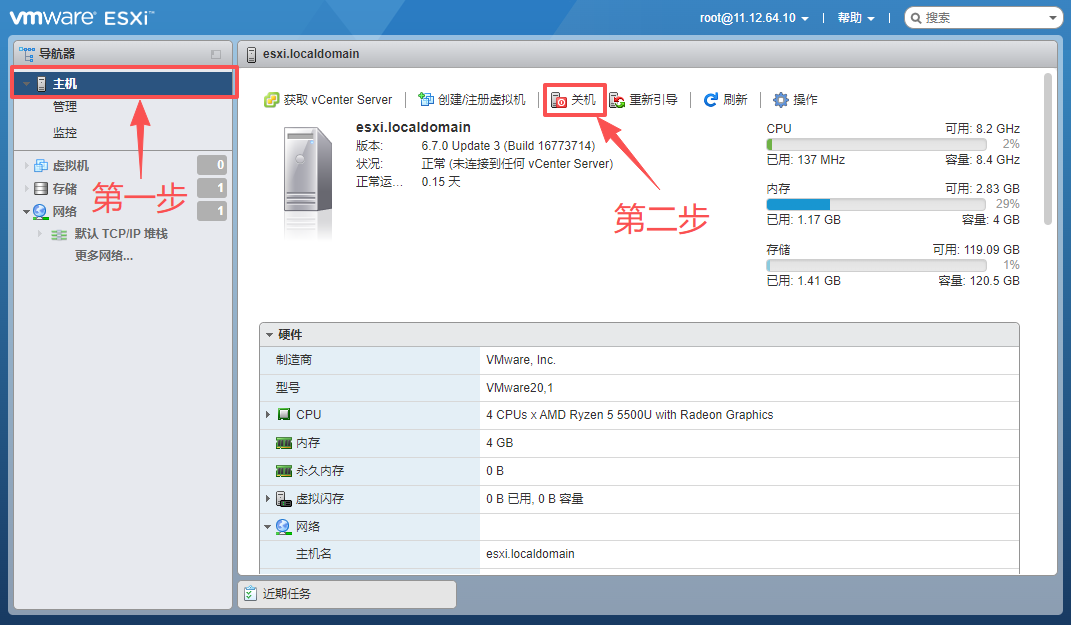Click the large server image
Screen dimensions: 1071x625
click(x=308, y=181)
